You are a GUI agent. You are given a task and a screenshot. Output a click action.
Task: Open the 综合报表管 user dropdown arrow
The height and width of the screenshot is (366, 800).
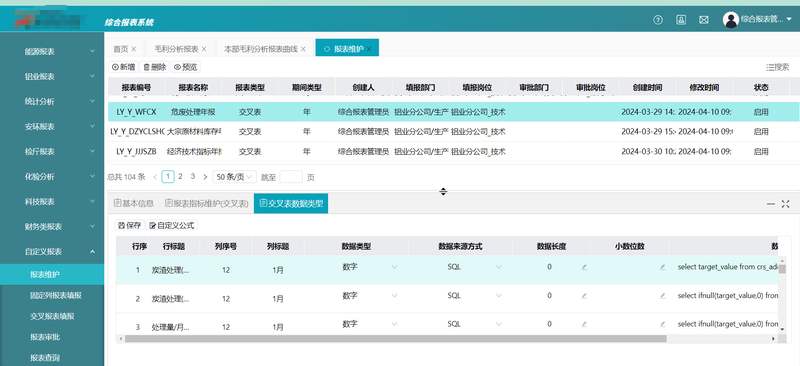[x=789, y=20]
